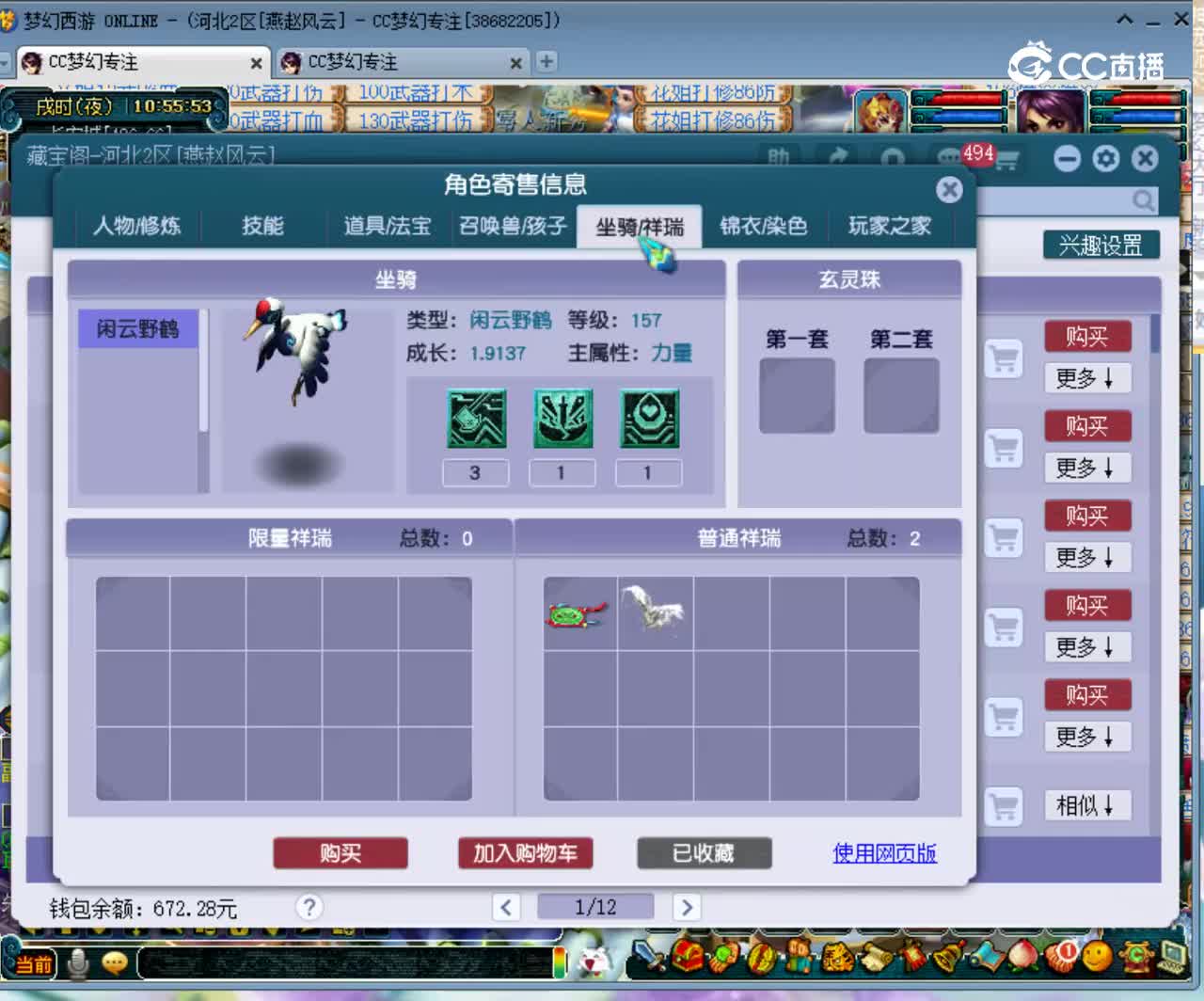The image size is (1204, 1001).
Task: Expand 更多 in the third listing row
Action: pos(1086,557)
